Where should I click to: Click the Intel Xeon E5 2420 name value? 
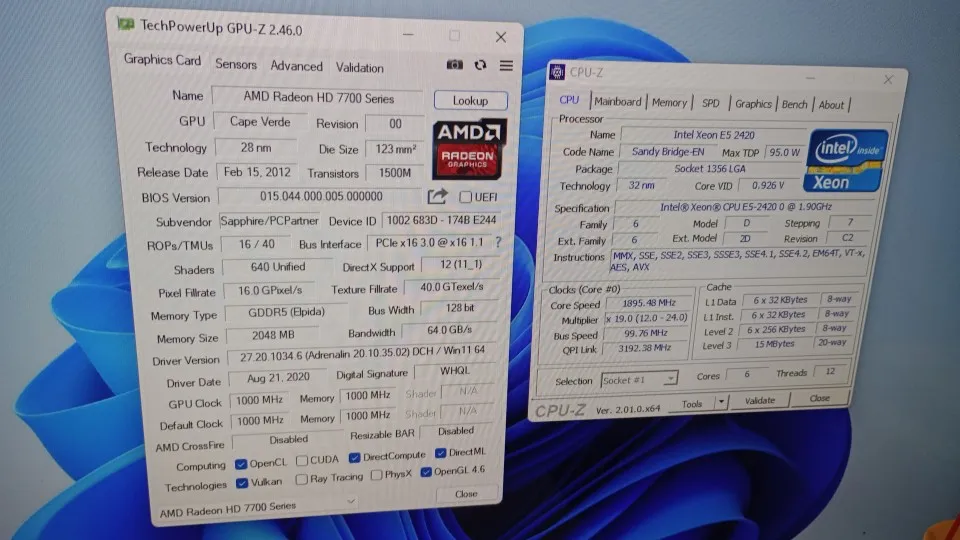point(713,135)
